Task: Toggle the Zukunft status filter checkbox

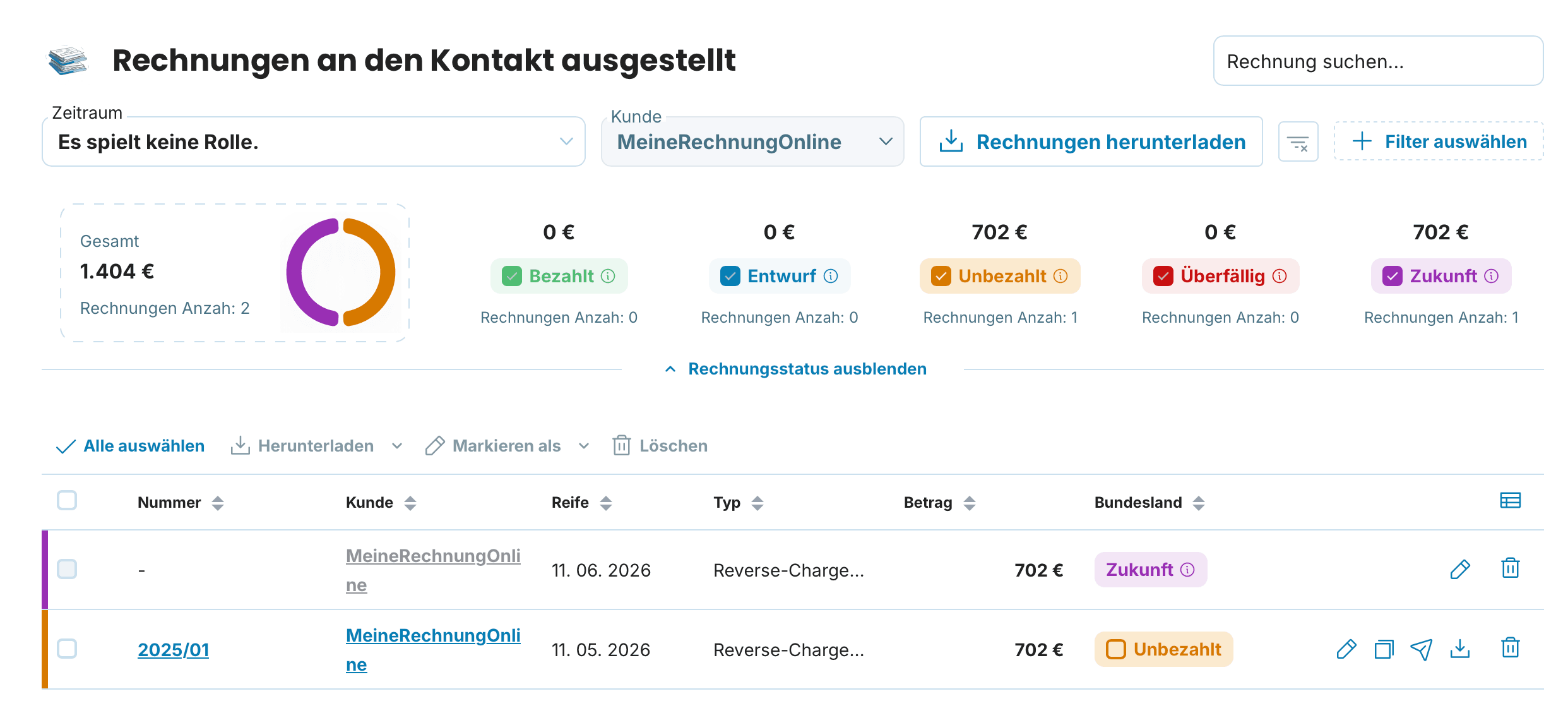Action: click(x=1392, y=276)
